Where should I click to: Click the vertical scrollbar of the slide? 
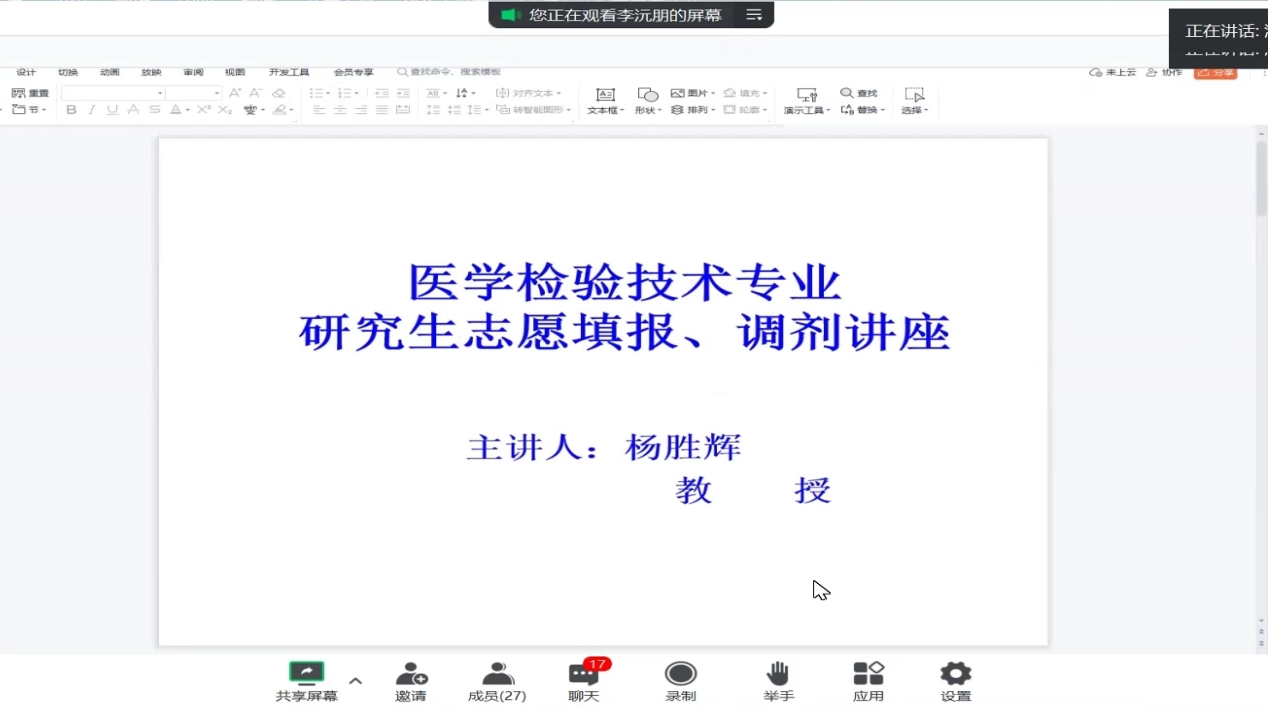pyautogui.click(x=1261, y=180)
